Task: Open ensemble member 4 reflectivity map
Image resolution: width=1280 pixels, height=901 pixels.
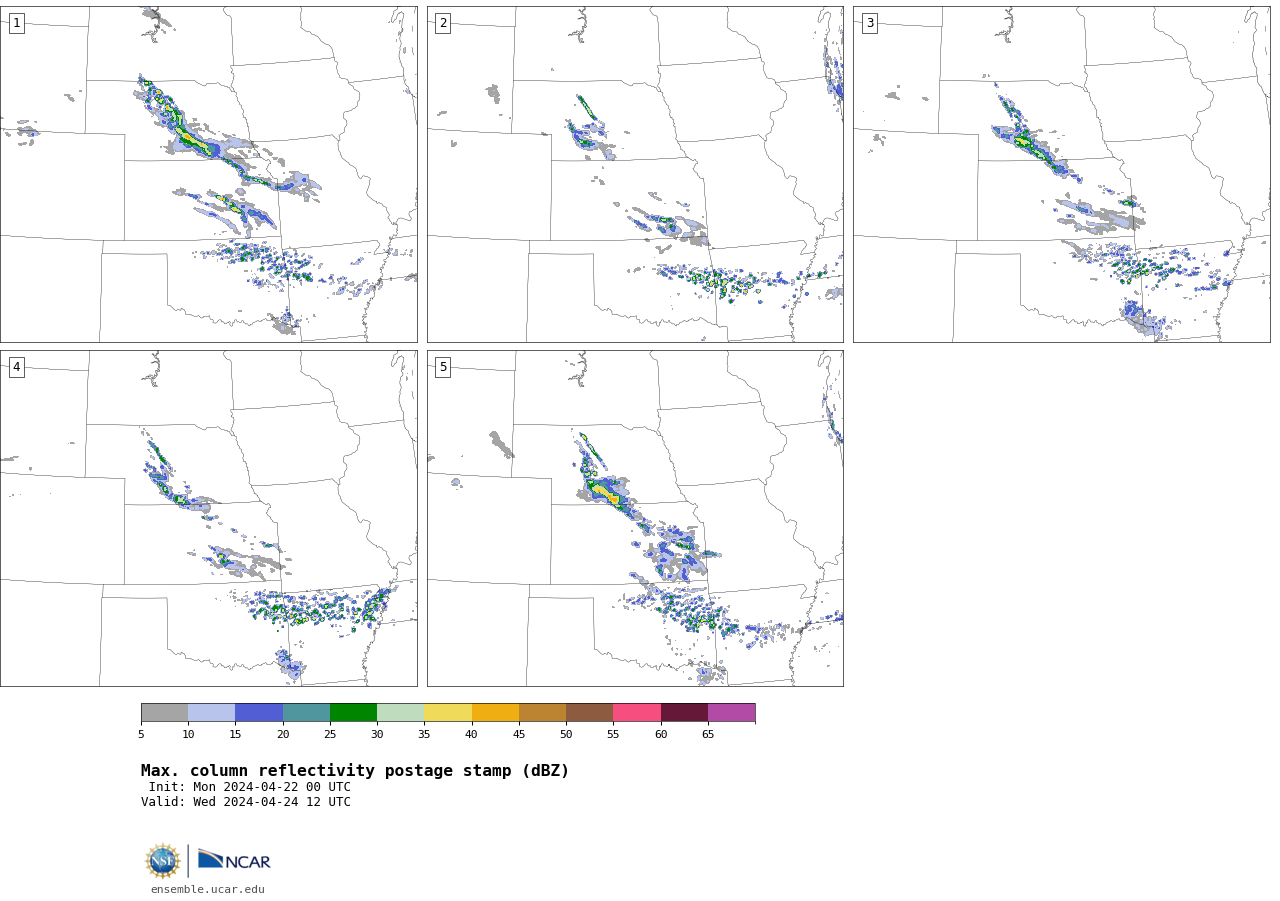Action: pos(209,518)
